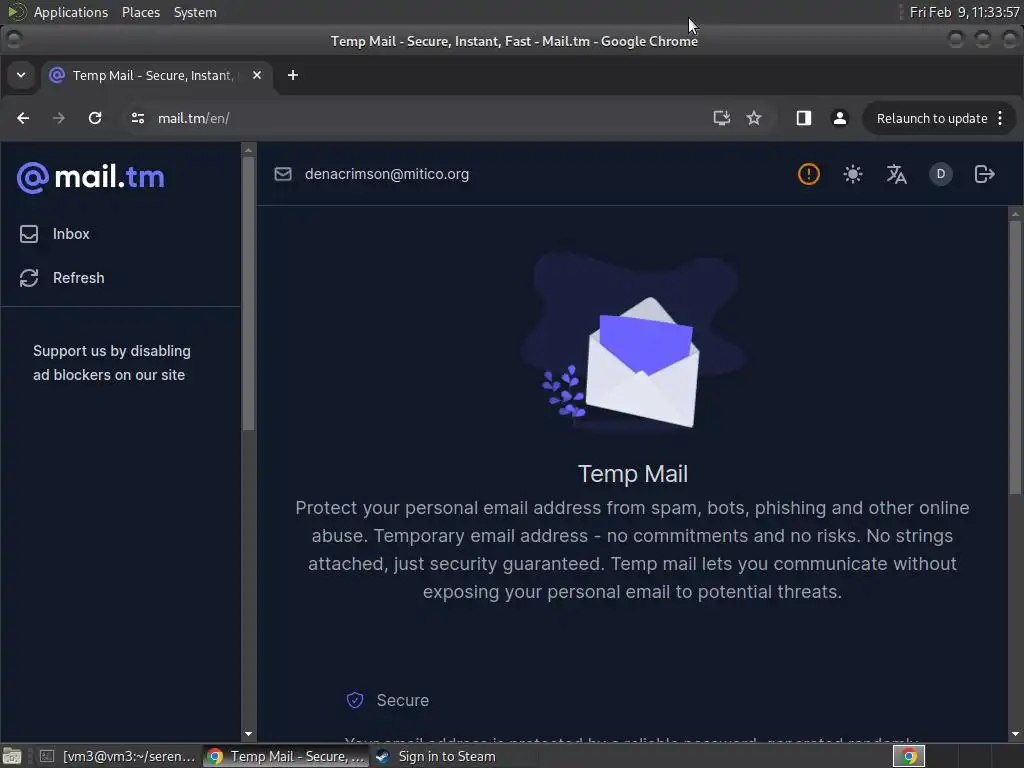The image size is (1024, 768).
Task: Go back with browser back arrow
Action: (x=23, y=118)
